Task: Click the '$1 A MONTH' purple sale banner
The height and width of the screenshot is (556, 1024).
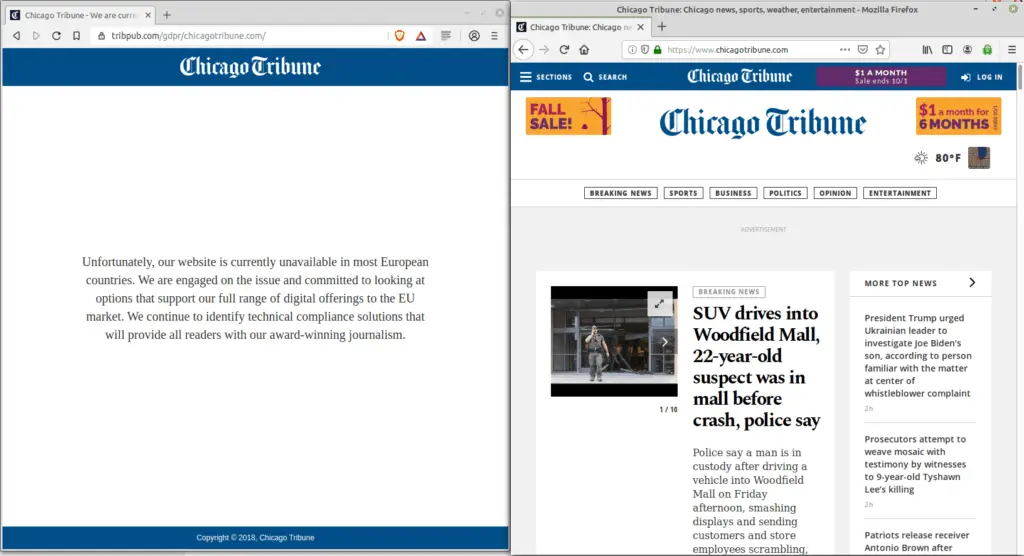Action: point(881,76)
